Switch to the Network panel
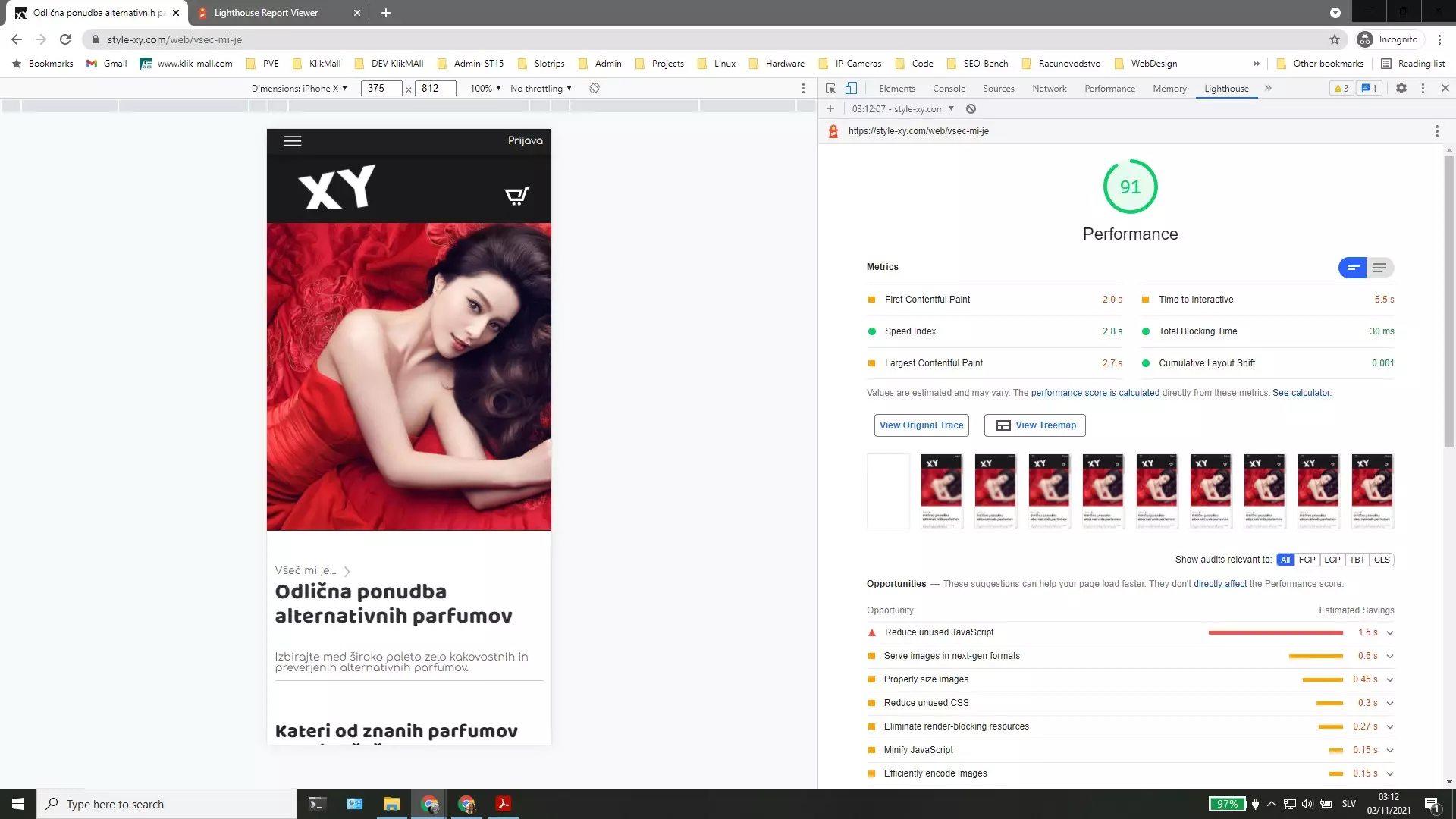The height and width of the screenshot is (819, 1456). pyautogui.click(x=1050, y=89)
